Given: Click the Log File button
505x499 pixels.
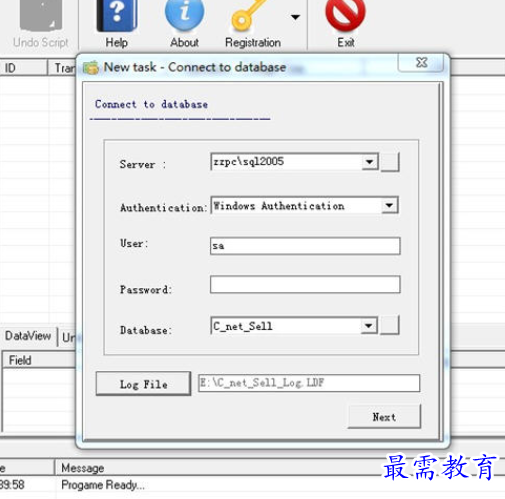Looking at the screenshot, I should [143, 384].
